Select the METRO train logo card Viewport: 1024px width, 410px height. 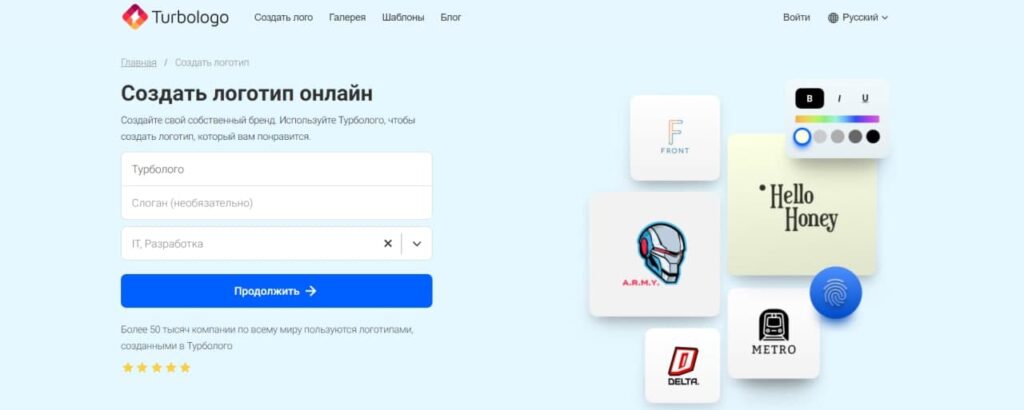tap(774, 334)
